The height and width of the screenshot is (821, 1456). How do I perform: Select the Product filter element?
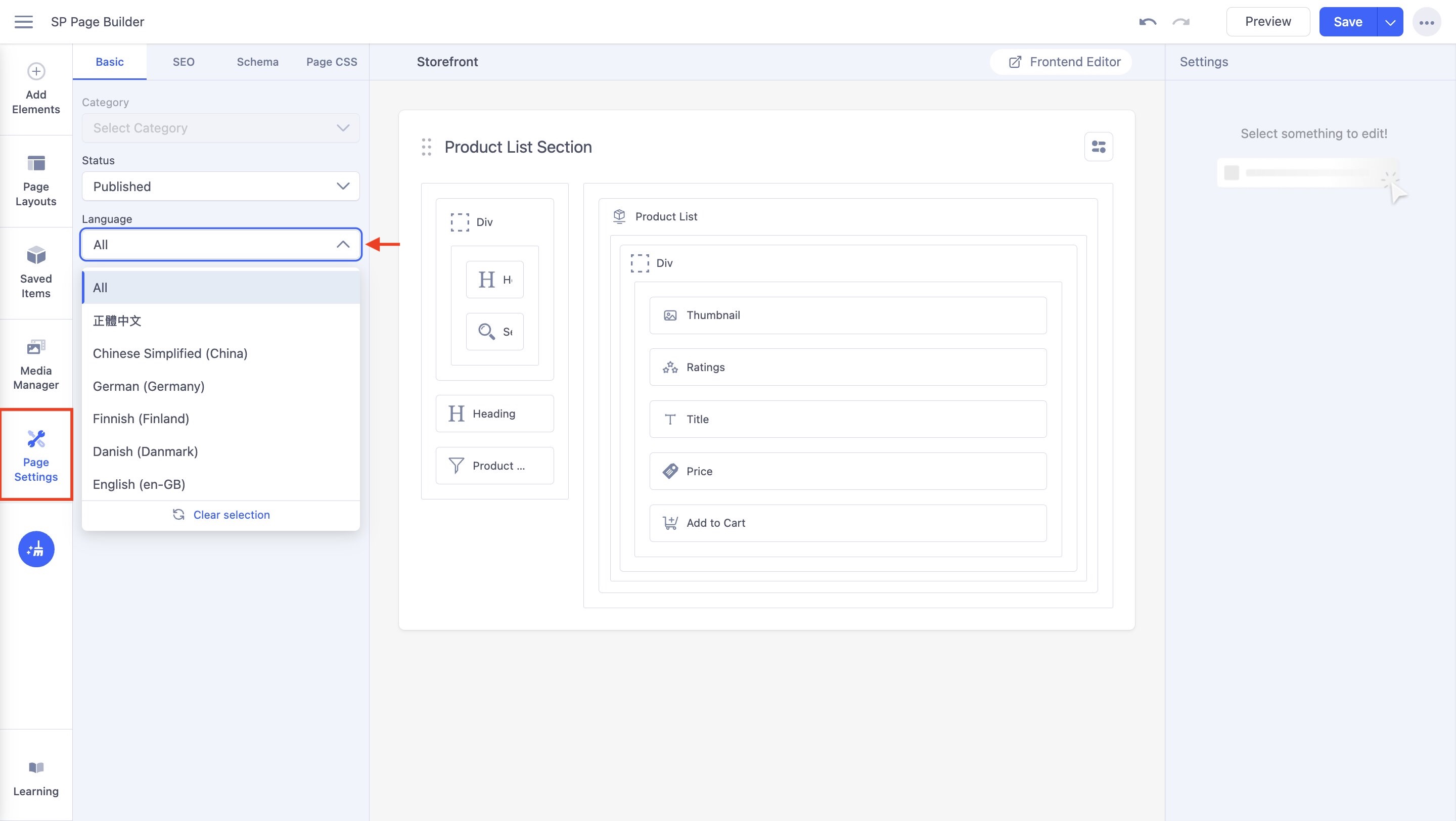coord(494,466)
